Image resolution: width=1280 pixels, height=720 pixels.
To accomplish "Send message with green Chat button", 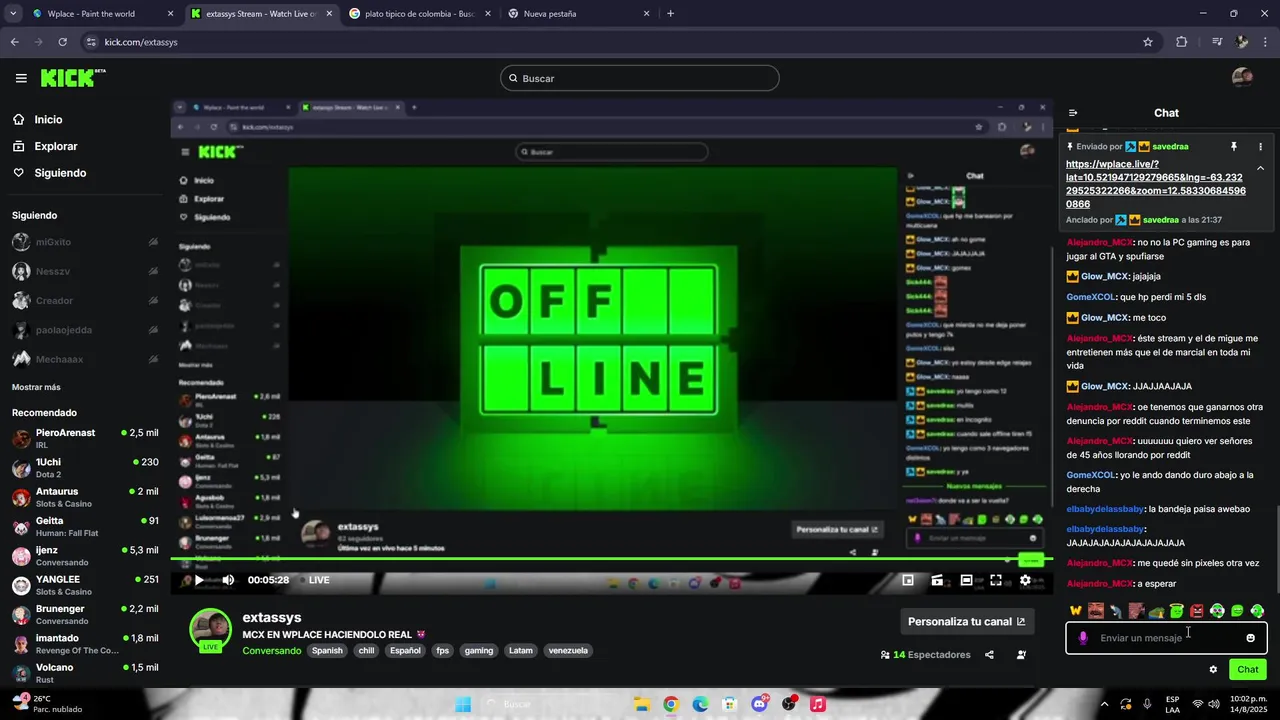I will coord(1248,670).
